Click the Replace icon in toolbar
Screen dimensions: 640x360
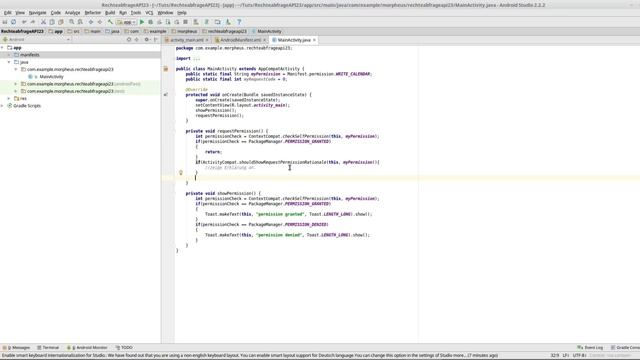[x=80, y=22]
